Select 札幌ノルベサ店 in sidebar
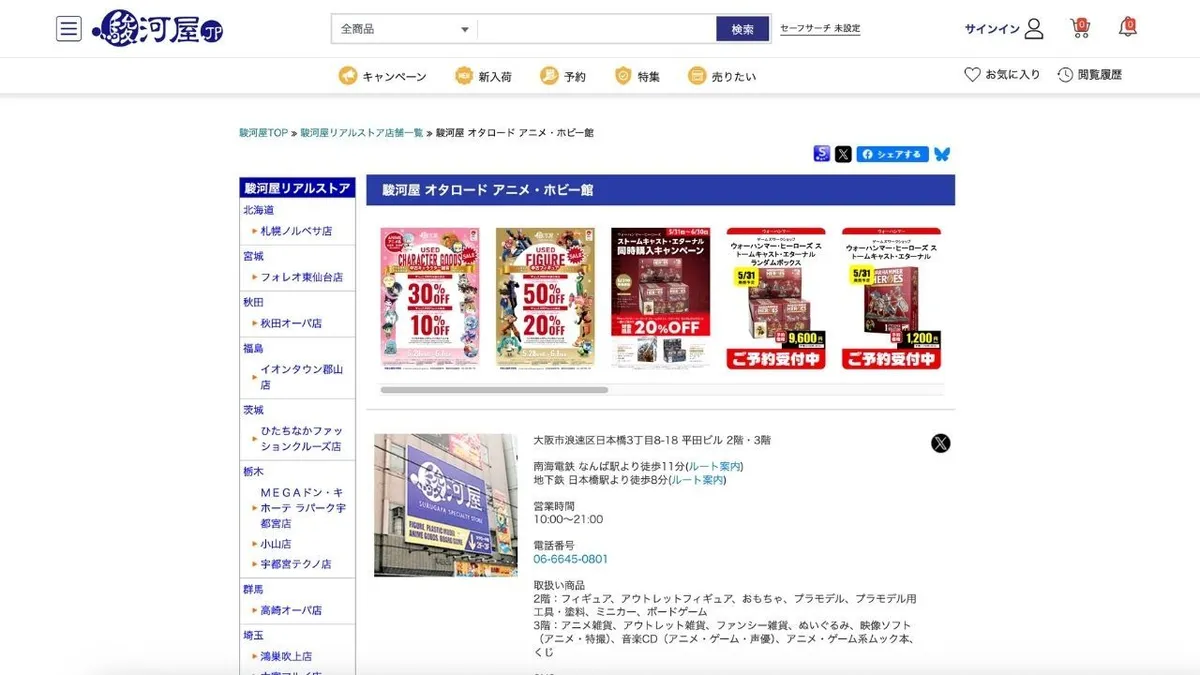The height and width of the screenshot is (675, 1200). tap(296, 231)
